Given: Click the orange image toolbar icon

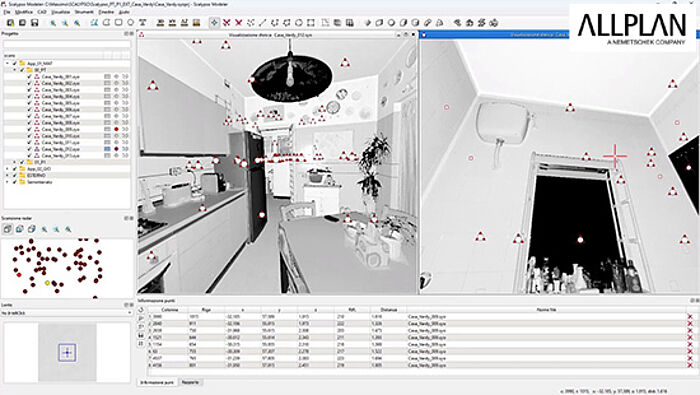Looking at the screenshot, I should pos(196,22).
